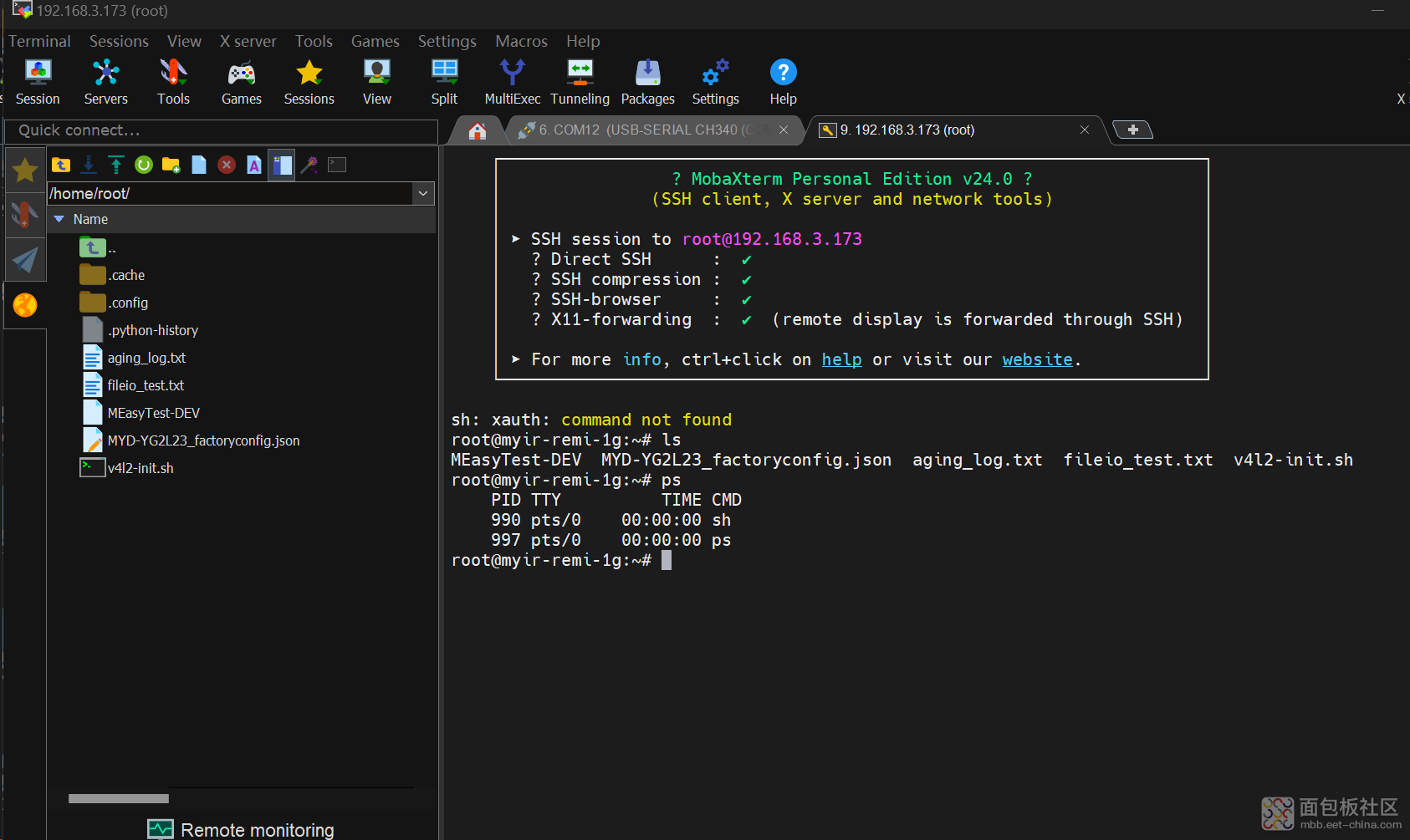The width and height of the screenshot is (1410, 840).
Task: Launch the Games toolbar button
Action: click(x=242, y=82)
